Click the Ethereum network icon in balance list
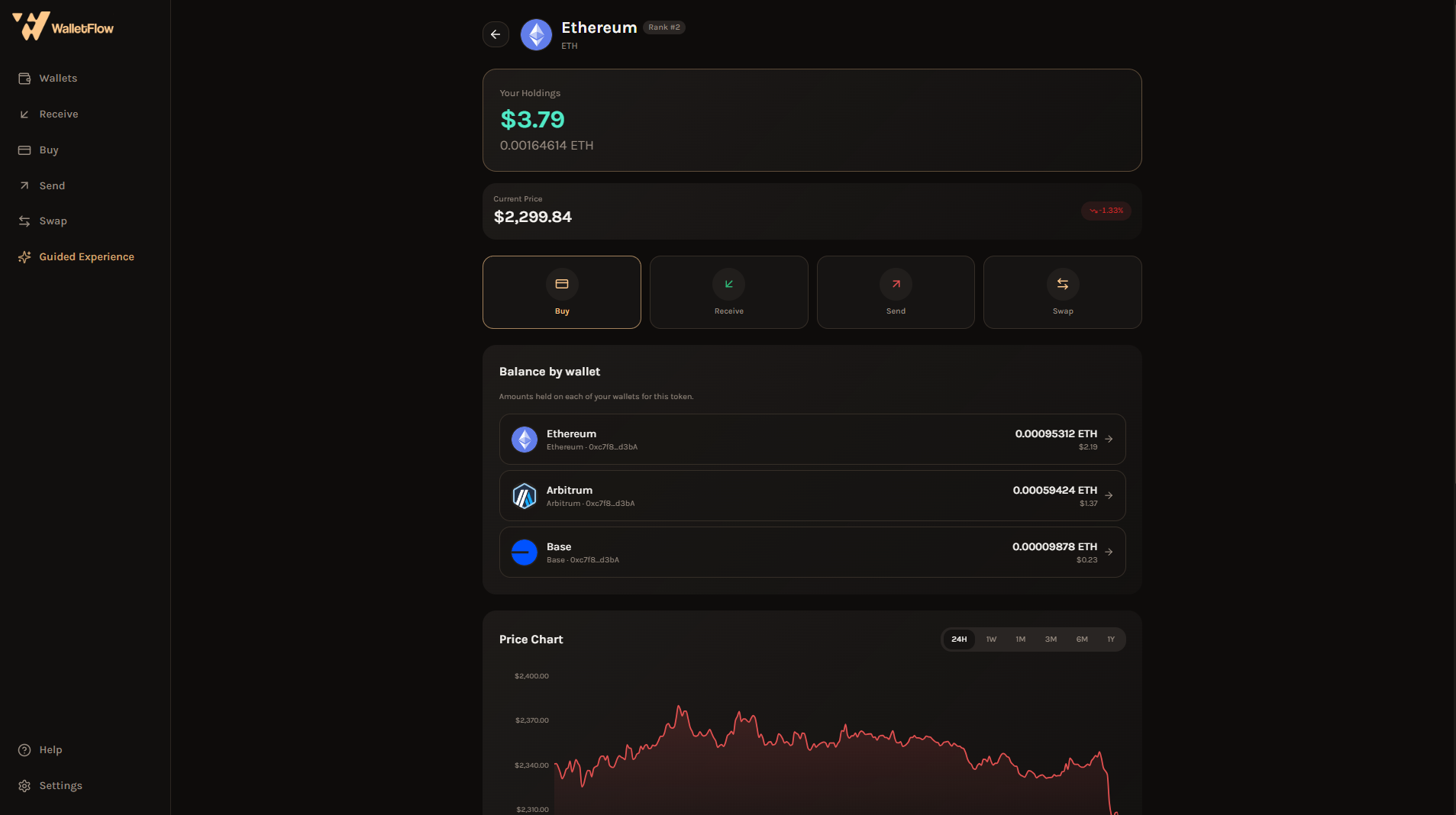This screenshot has width=1456, height=815. pyautogui.click(x=525, y=440)
